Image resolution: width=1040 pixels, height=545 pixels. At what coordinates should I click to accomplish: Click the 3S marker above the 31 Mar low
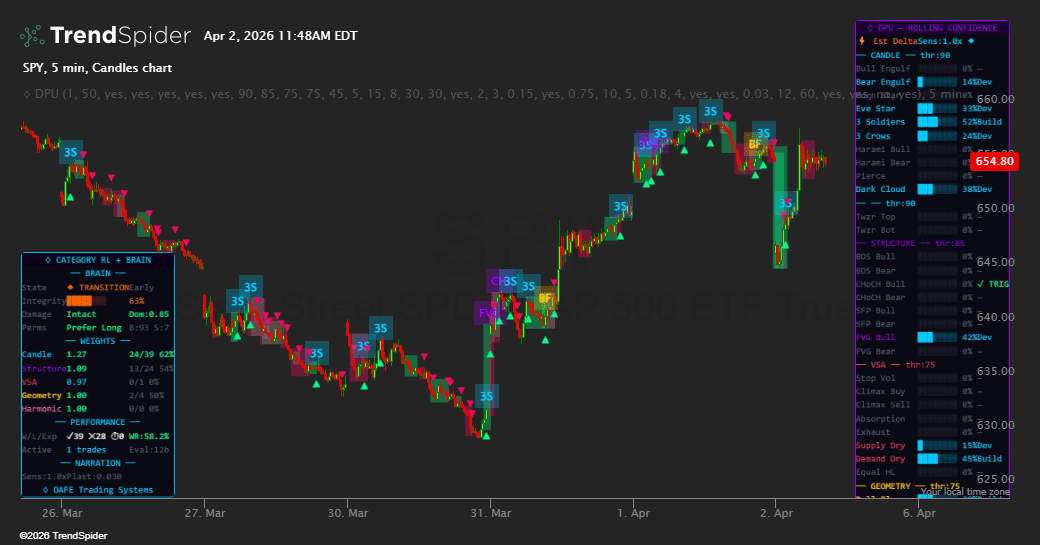pos(487,396)
